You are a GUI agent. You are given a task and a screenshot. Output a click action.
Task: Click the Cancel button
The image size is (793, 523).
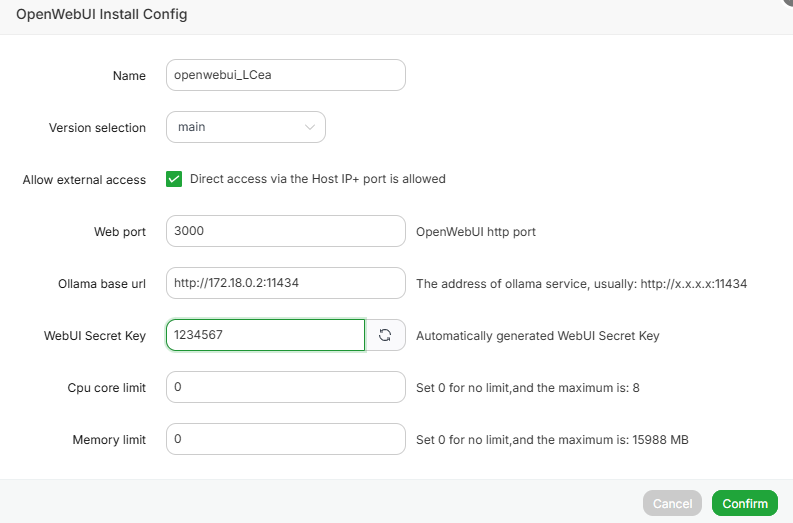(672, 503)
